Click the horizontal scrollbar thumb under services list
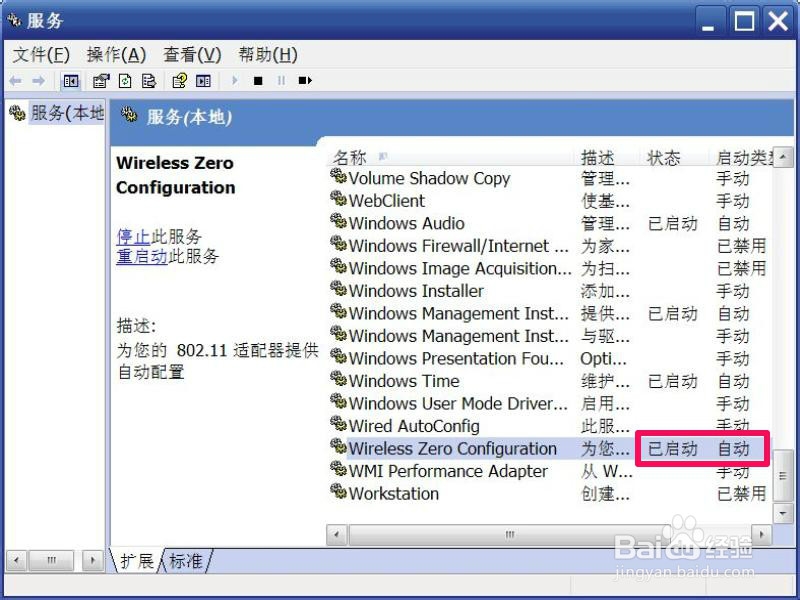This screenshot has height=600, width=800. pos(510,535)
